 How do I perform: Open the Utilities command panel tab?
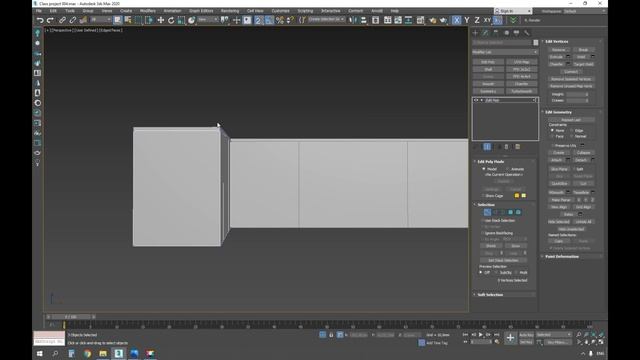click(x=527, y=33)
